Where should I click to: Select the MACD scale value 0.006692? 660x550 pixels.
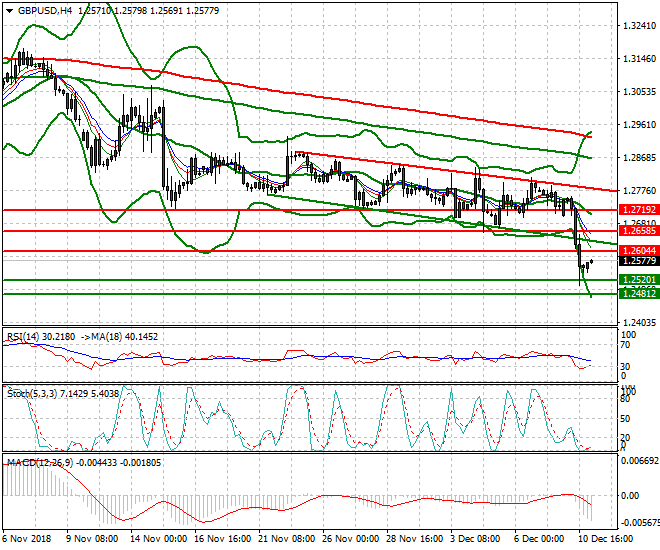(640, 461)
